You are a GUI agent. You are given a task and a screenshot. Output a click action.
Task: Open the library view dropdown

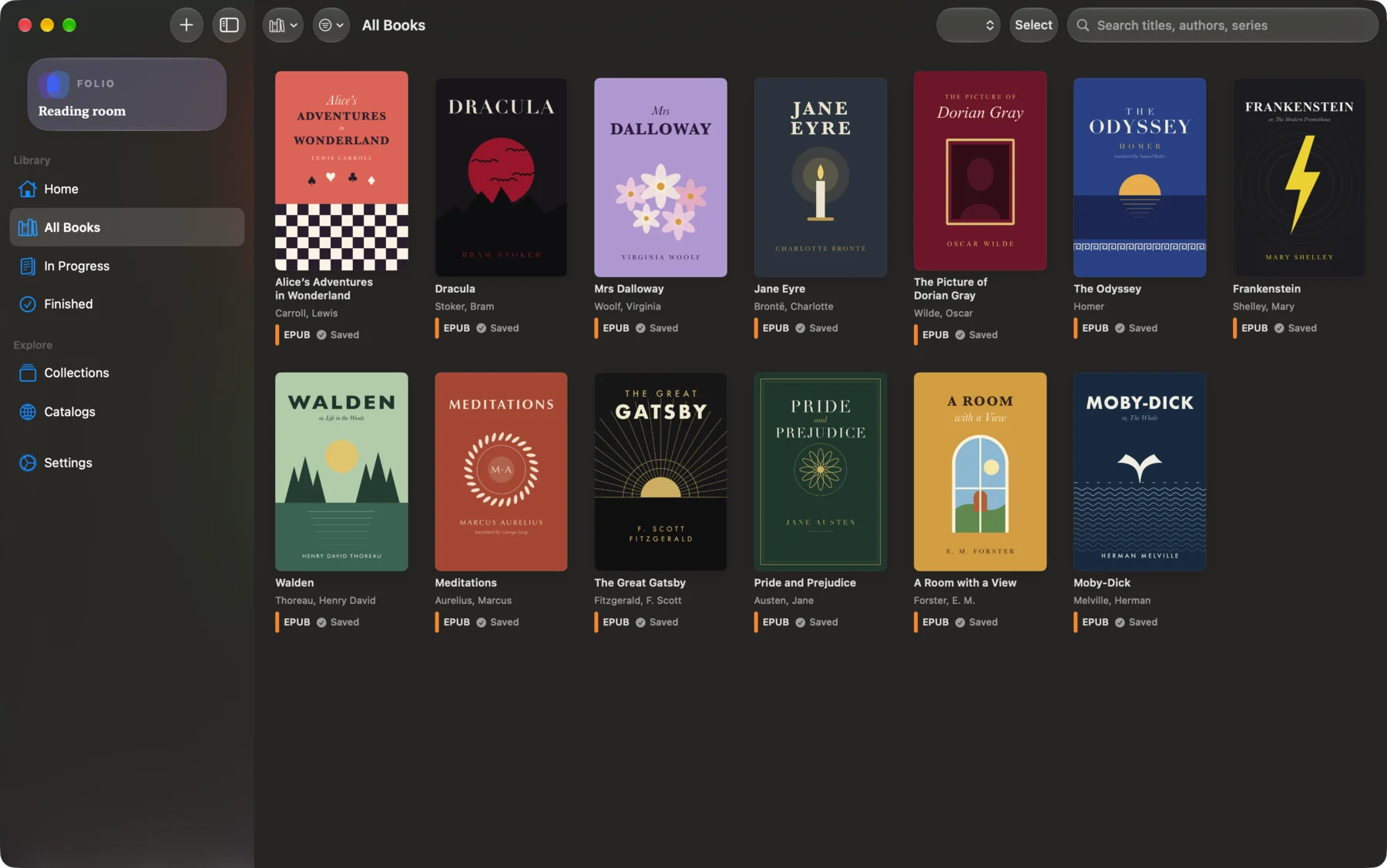[x=283, y=25]
